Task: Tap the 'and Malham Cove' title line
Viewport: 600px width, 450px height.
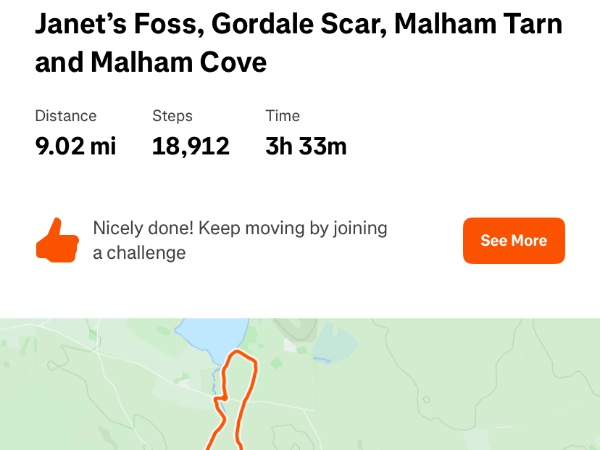Action: pos(150,63)
